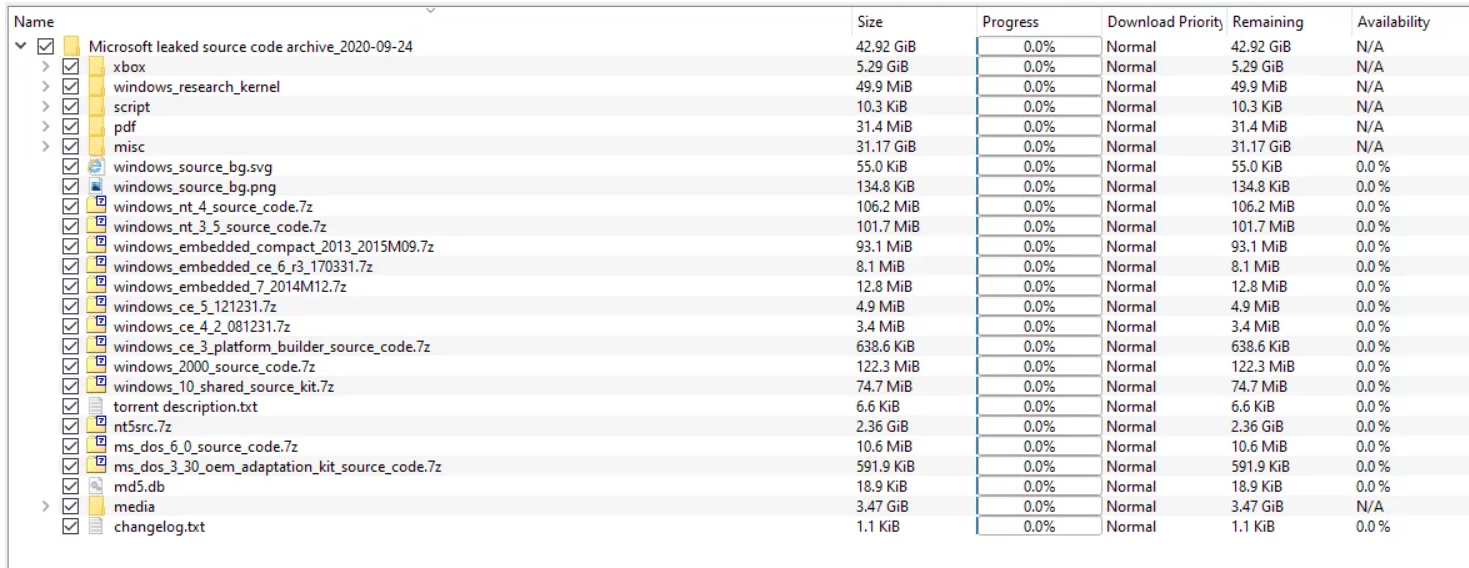Click the windows_source_bg.svg file icon
This screenshot has width=1469, height=568.
(x=96, y=167)
